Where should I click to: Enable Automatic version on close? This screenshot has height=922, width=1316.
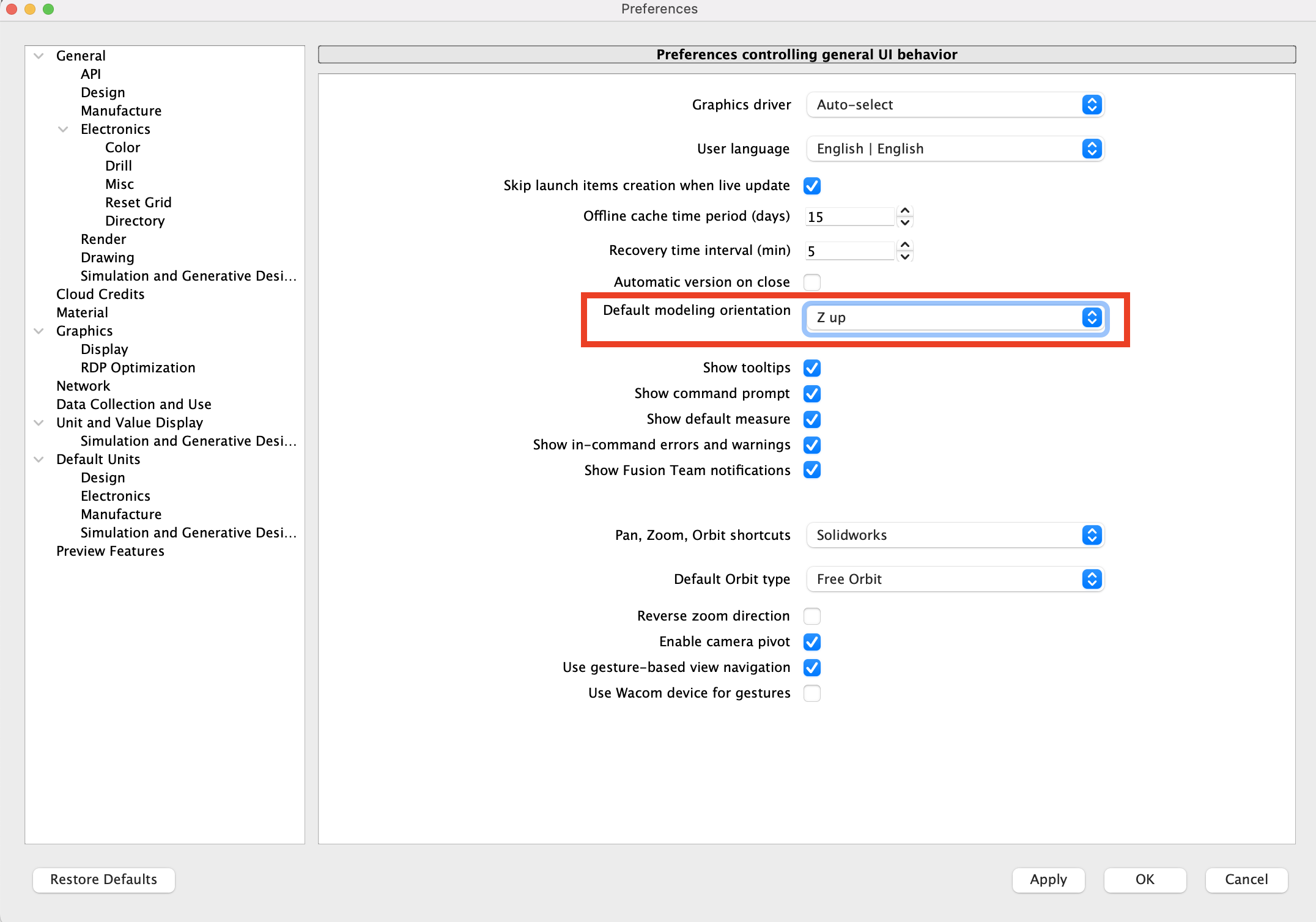click(811, 282)
